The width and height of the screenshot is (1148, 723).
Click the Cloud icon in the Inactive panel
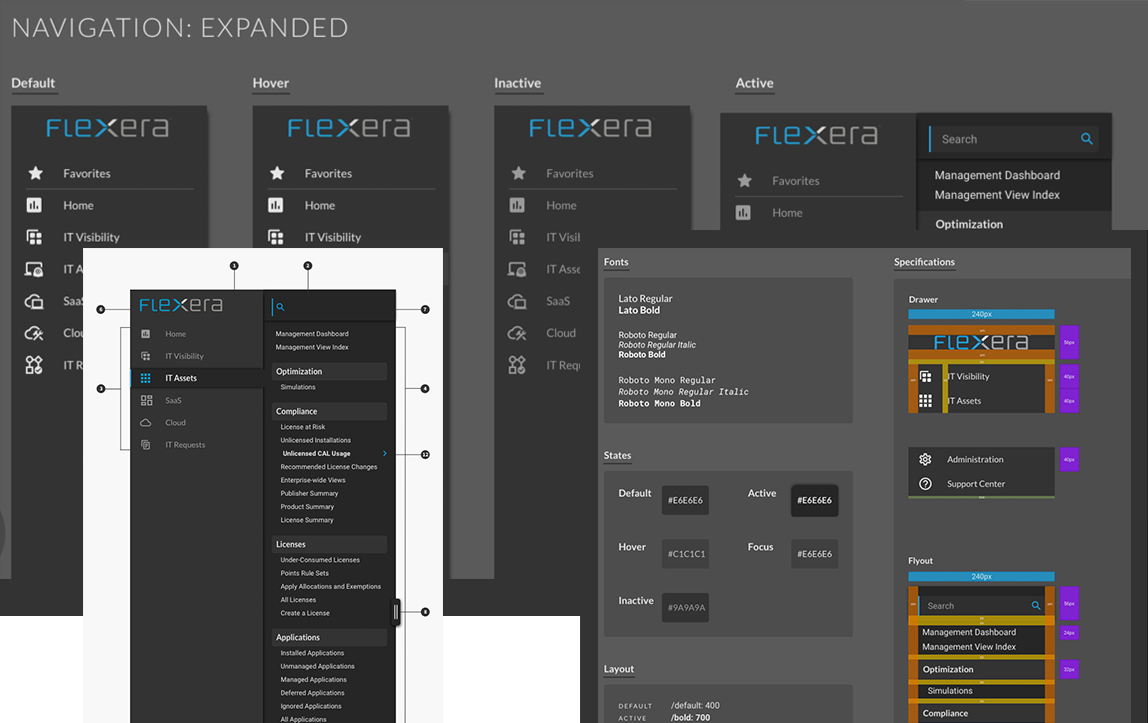point(517,333)
